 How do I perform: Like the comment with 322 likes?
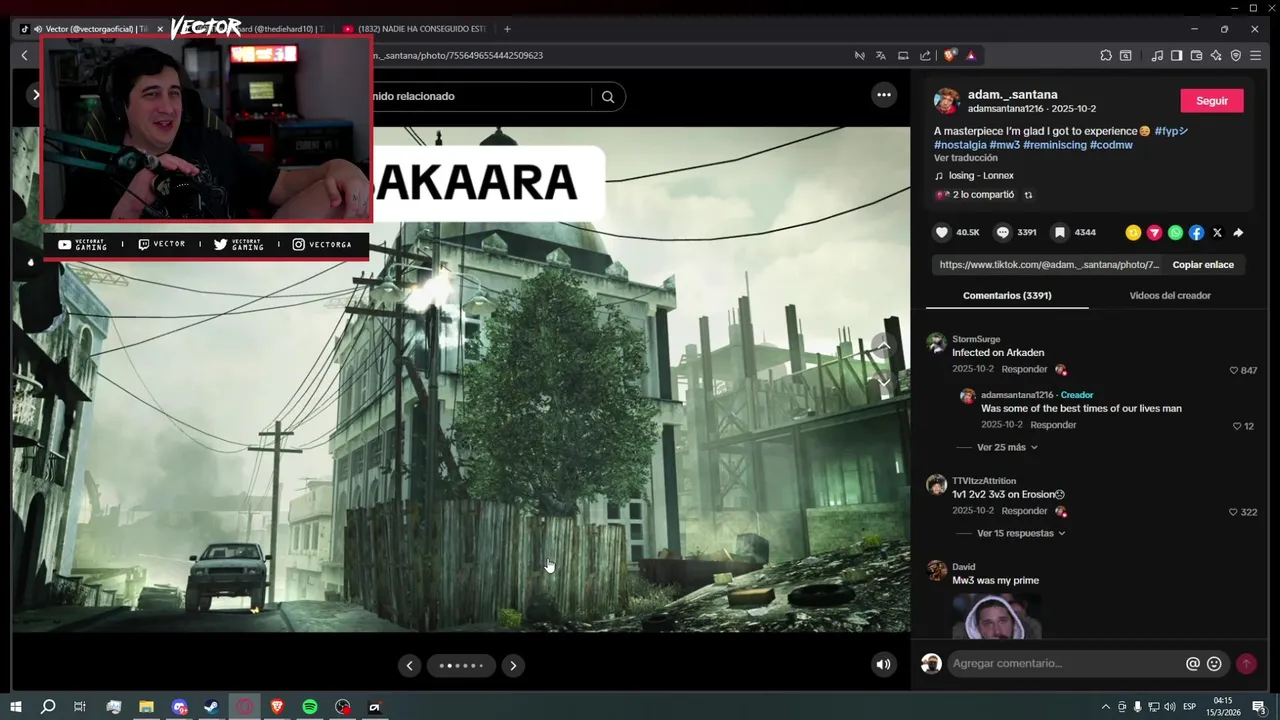[1234, 512]
